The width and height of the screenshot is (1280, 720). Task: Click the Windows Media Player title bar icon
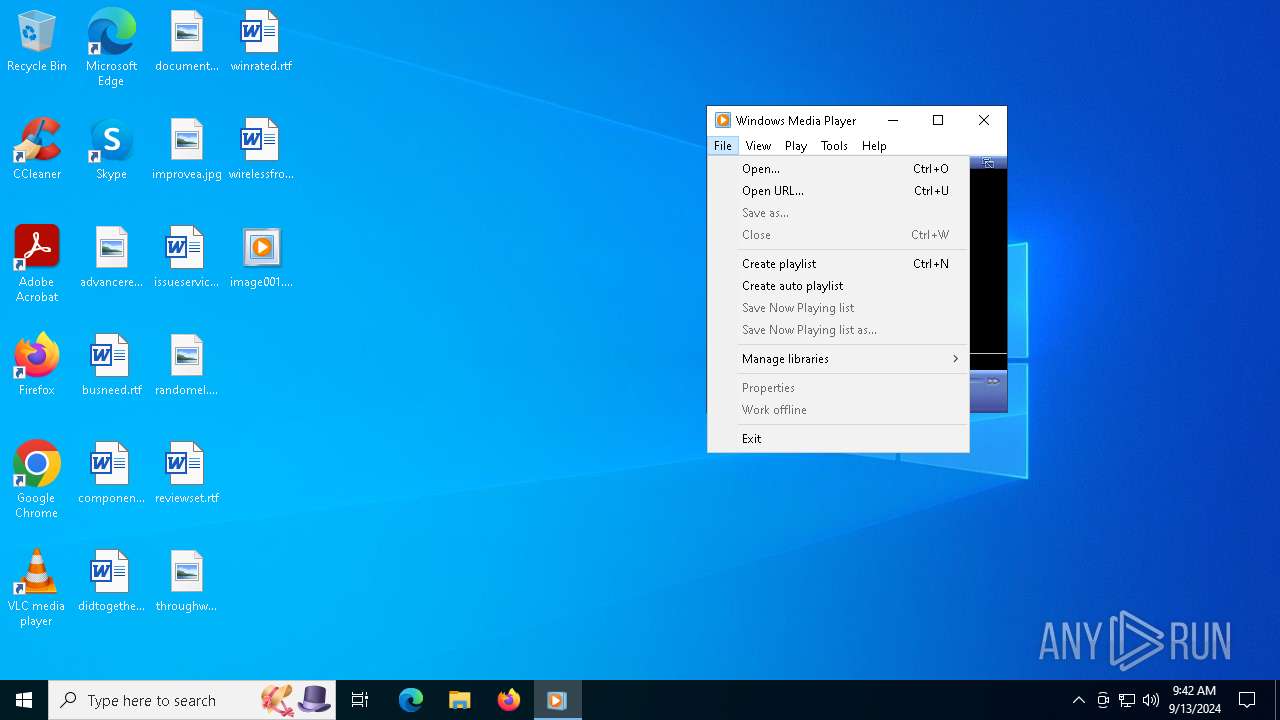point(723,120)
